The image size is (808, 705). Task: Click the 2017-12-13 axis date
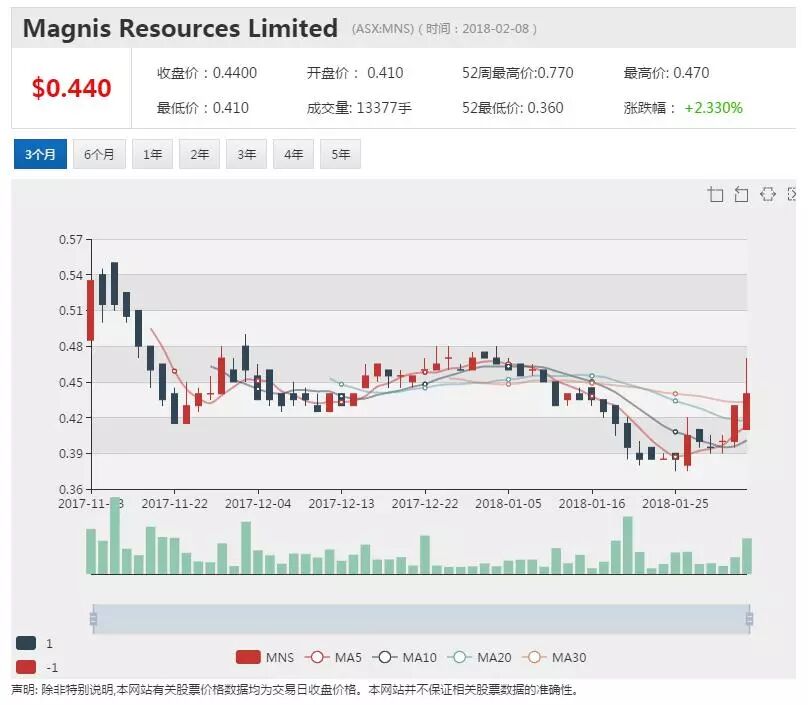pyautogui.click(x=341, y=503)
